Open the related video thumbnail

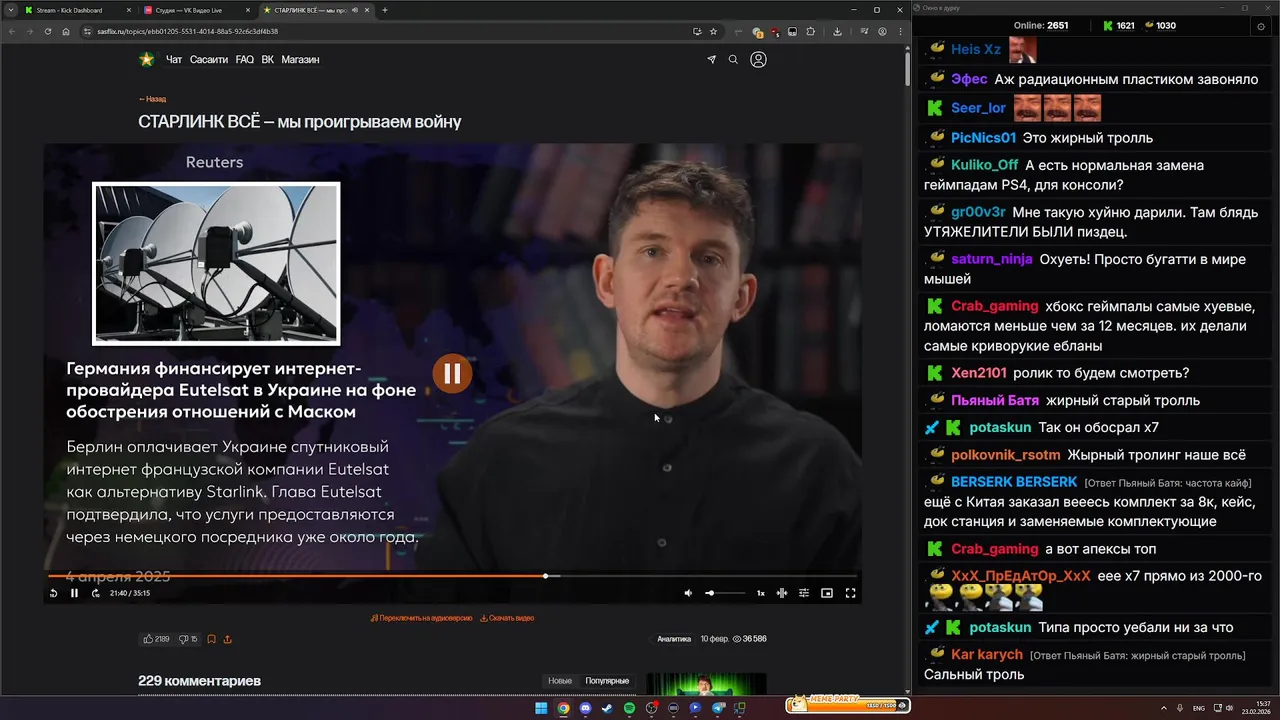coord(706,684)
